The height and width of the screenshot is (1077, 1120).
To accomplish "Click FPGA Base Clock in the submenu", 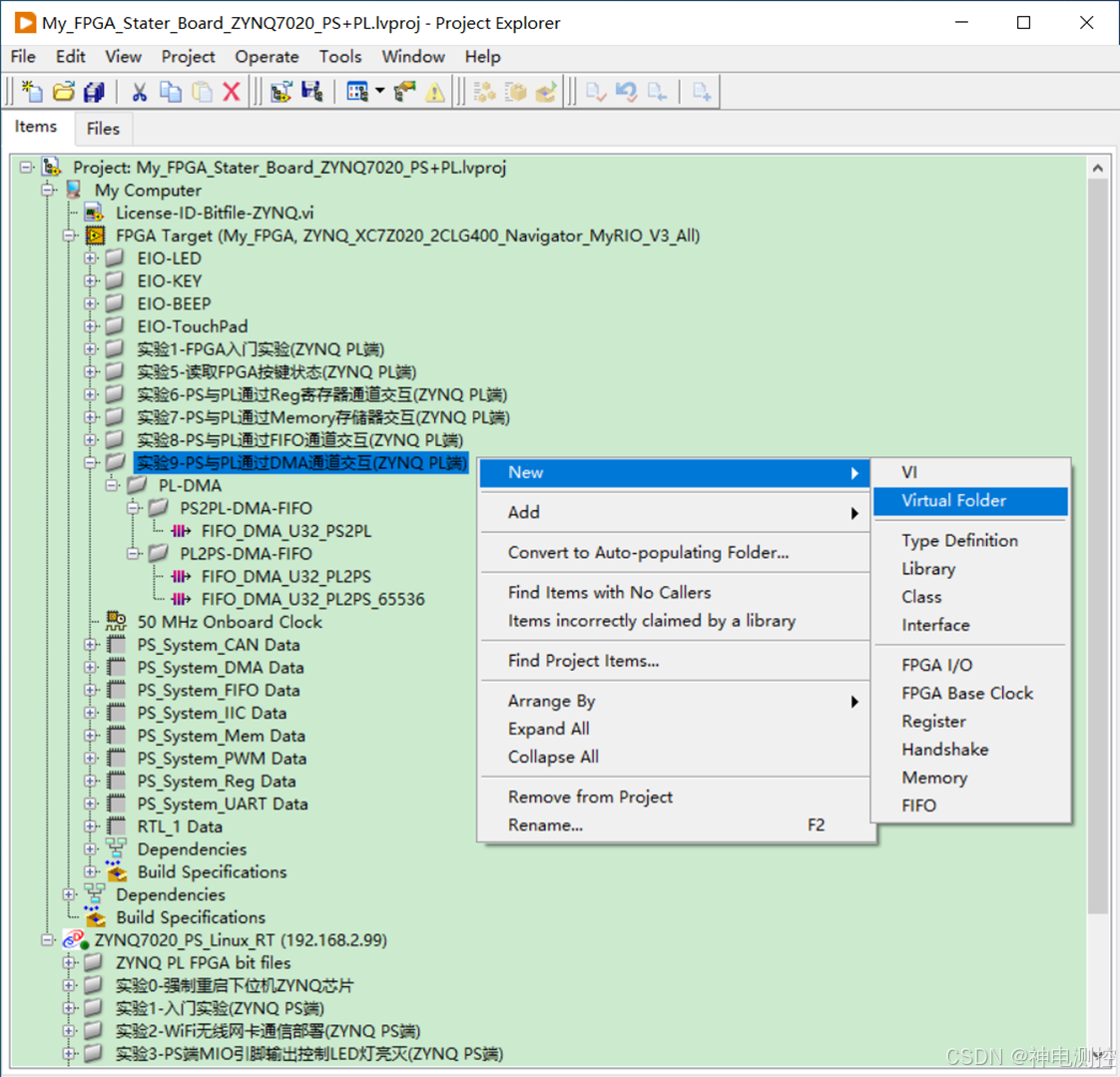I will pyautogui.click(x=967, y=693).
